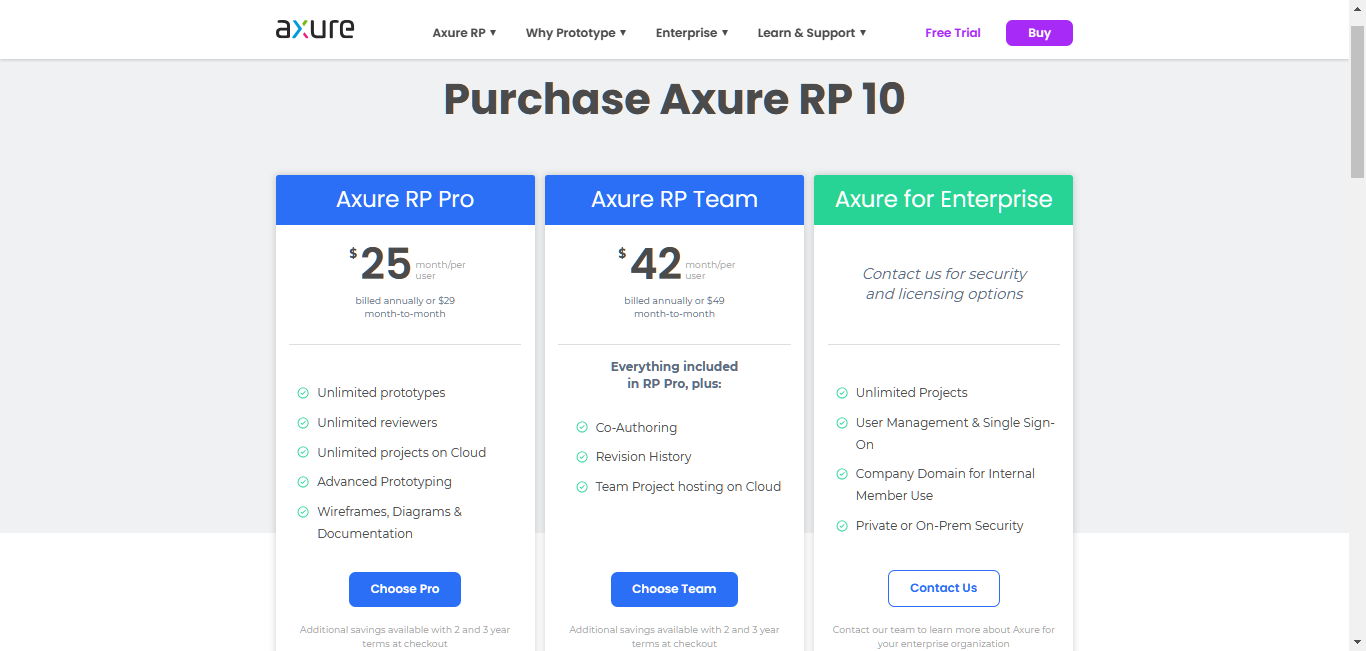Click 'Everything included in RP Pro, plus:' text
1366x651 pixels.
pyautogui.click(x=674, y=375)
